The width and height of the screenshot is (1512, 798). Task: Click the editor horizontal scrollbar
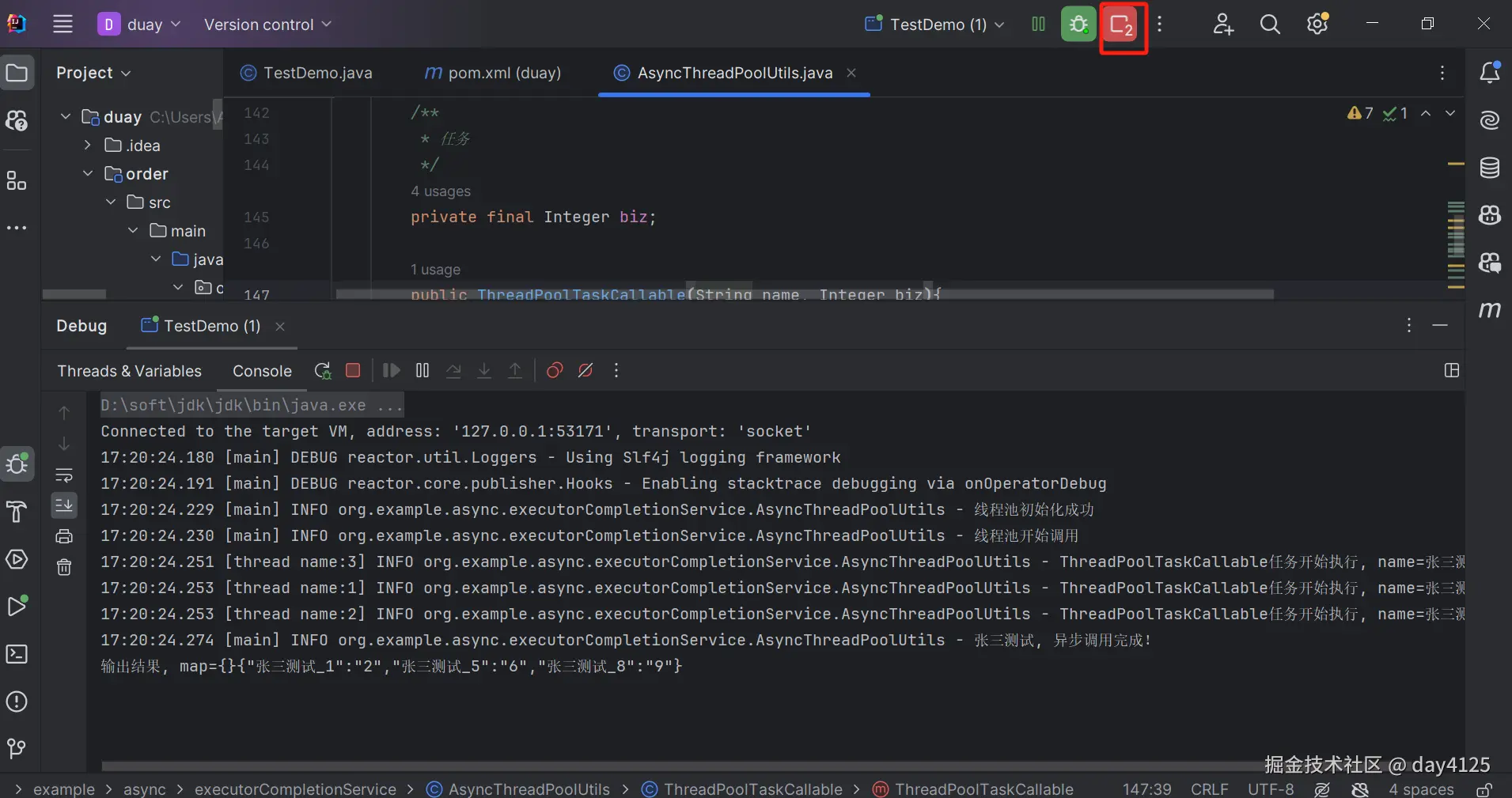(805, 294)
